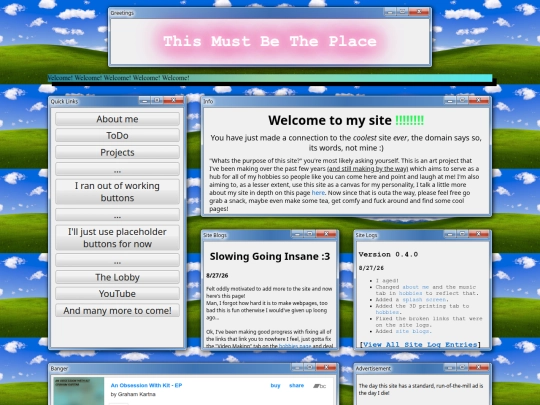Viewport: 540px width, 405px height.
Task: Minimize the Banger window
Action: 297,367
